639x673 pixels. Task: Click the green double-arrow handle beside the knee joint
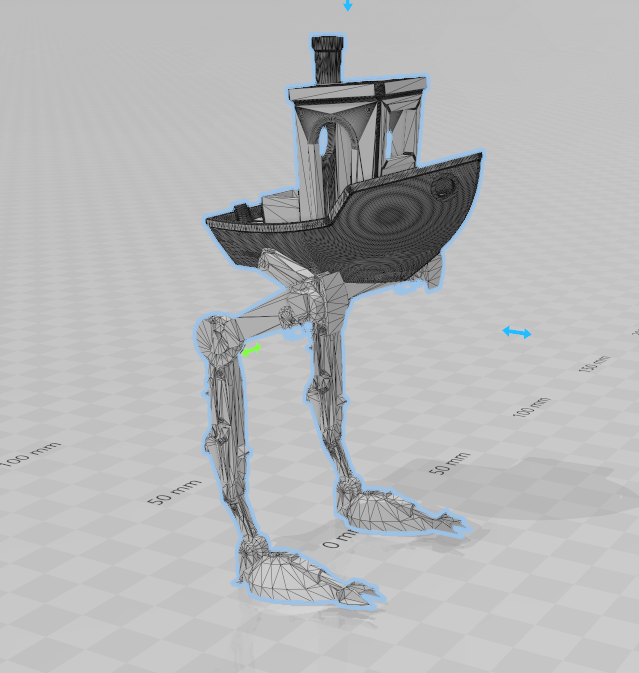click(x=251, y=350)
